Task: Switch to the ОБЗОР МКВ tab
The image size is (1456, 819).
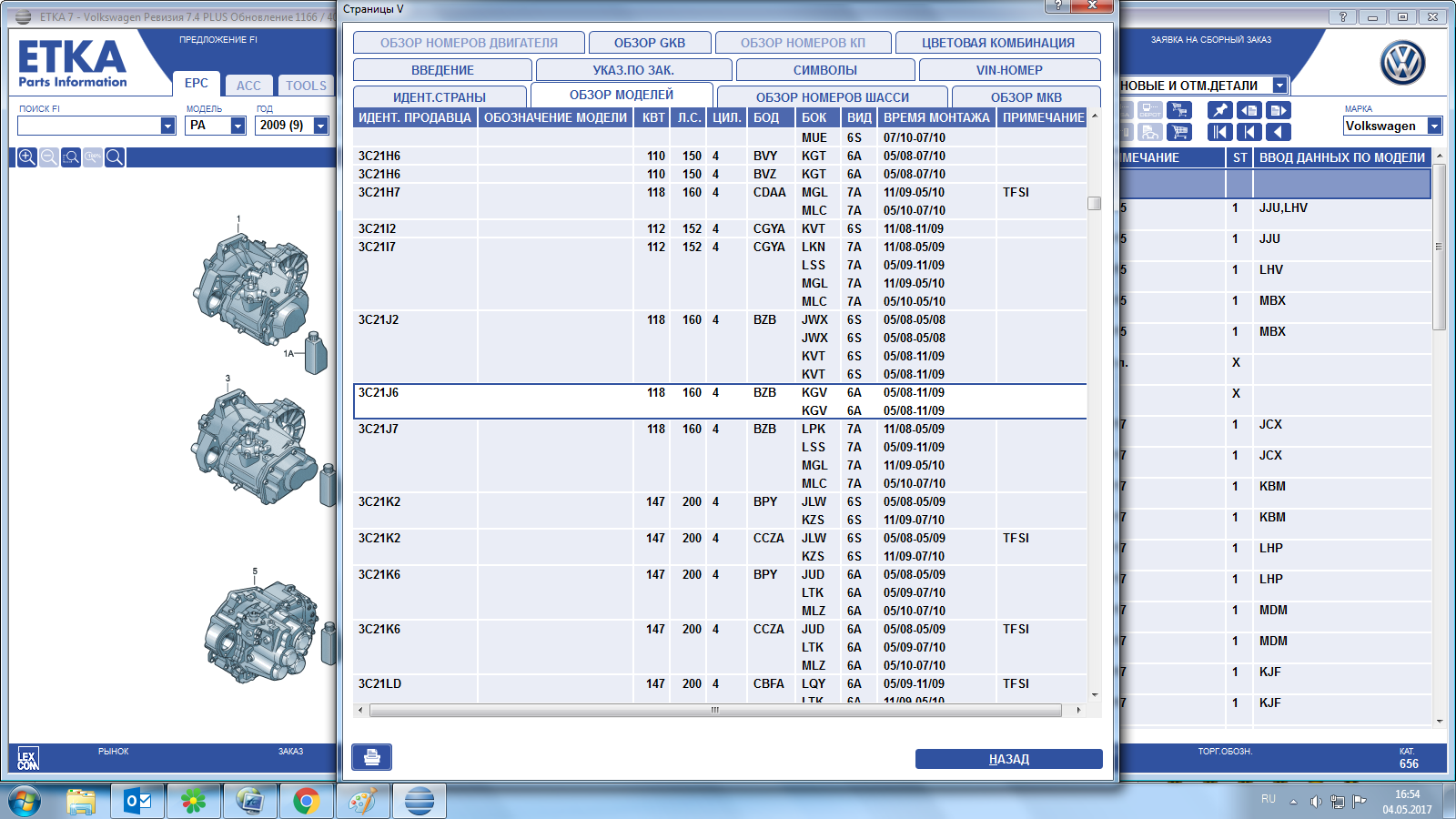Action: coord(1026,96)
